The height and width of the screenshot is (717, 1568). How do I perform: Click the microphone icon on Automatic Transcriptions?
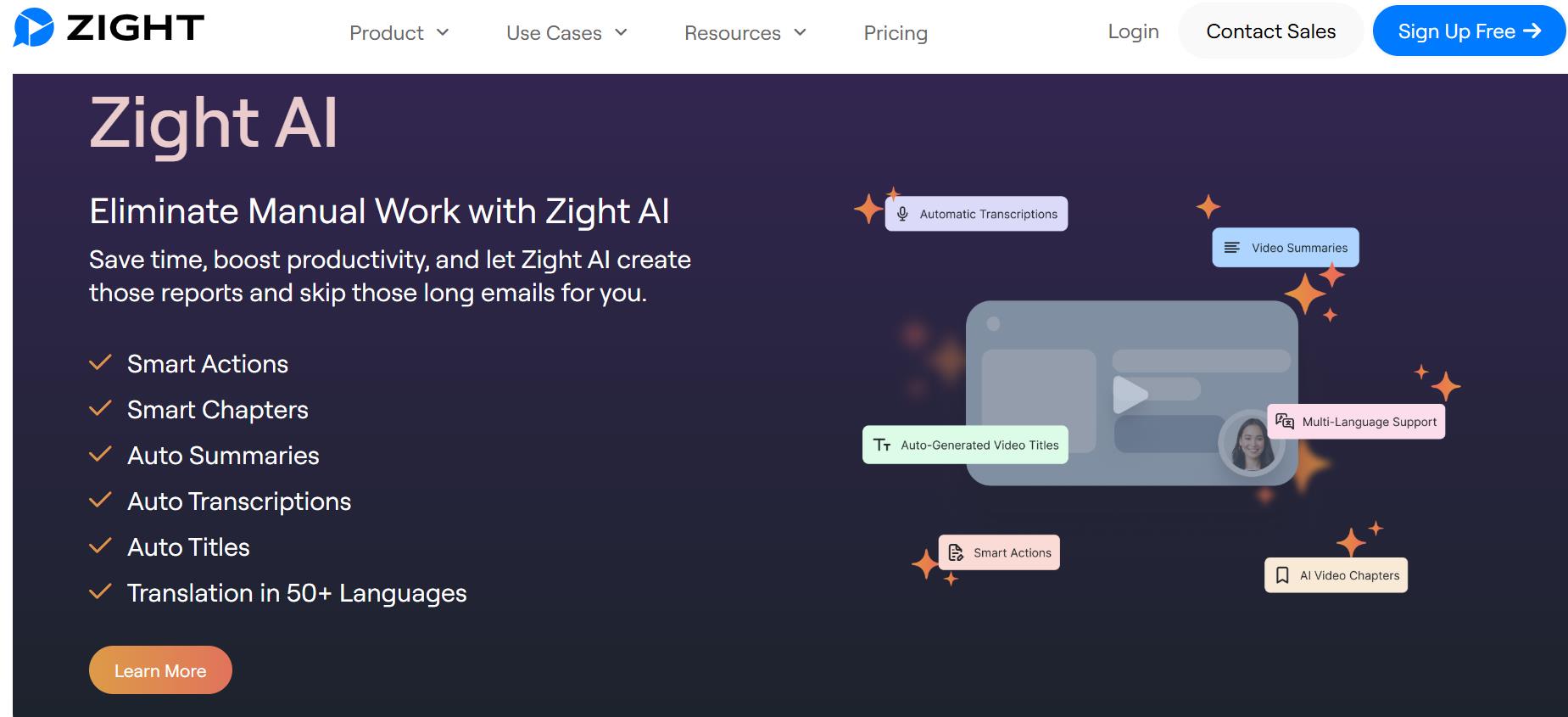(x=902, y=214)
